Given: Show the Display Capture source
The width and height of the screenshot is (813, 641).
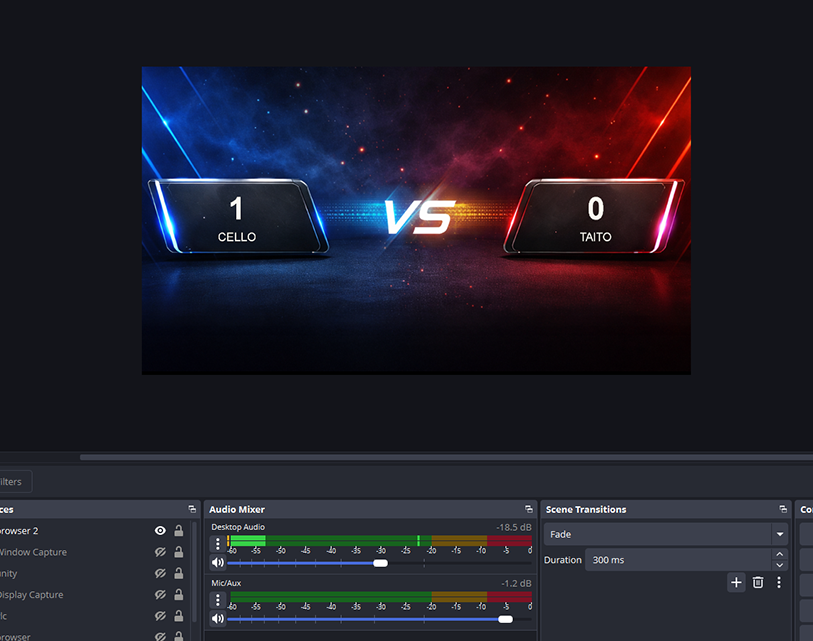Looking at the screenshot, I should pos(159,594).
